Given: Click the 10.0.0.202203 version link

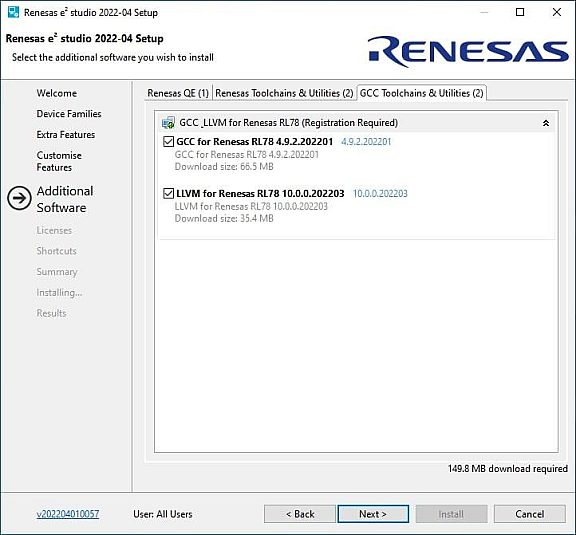Looking at the screenshot, I should 380,194.
